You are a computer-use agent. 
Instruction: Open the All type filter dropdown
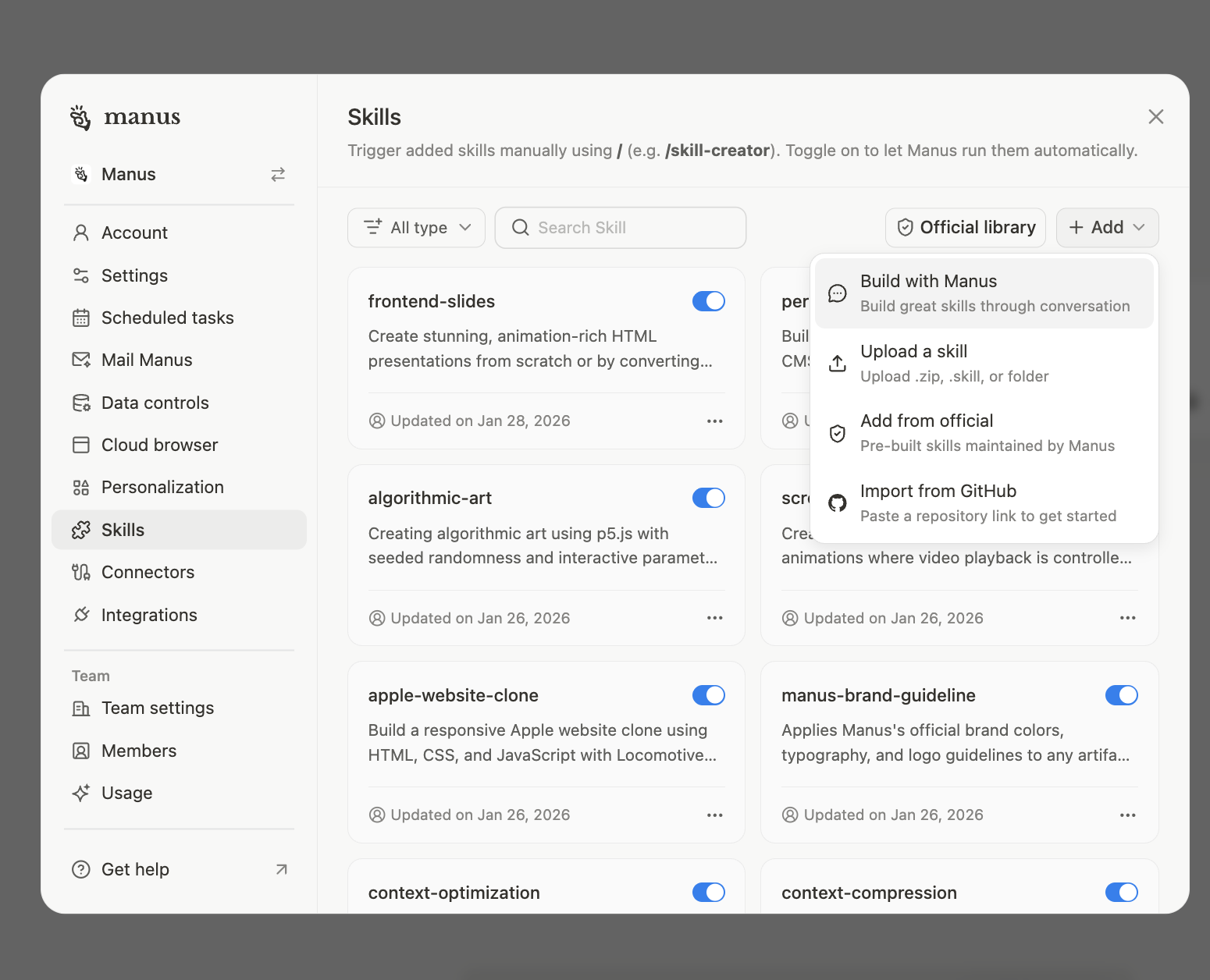point(416,227)
